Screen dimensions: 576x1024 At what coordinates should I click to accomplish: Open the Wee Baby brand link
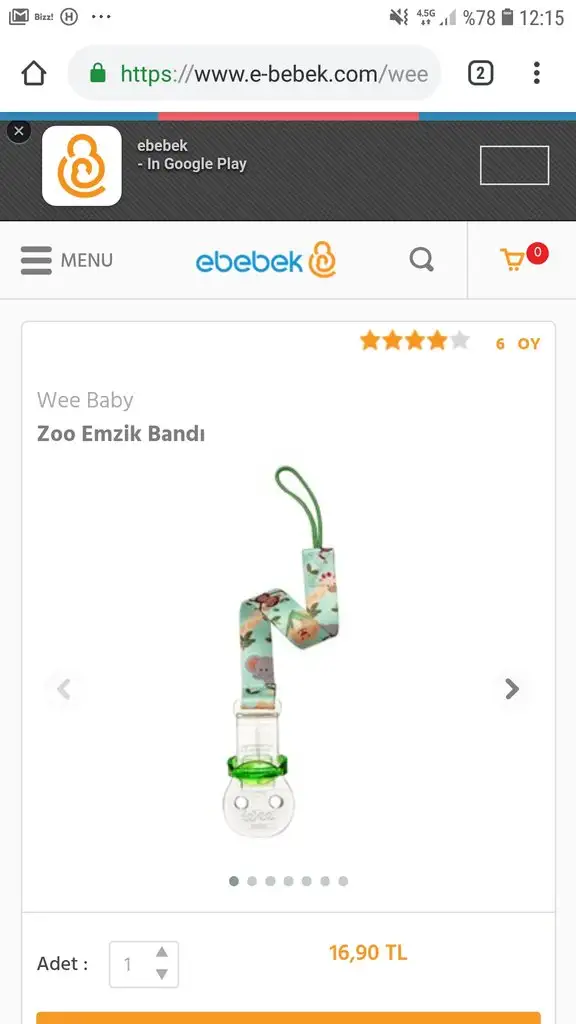tap(86, 400)
